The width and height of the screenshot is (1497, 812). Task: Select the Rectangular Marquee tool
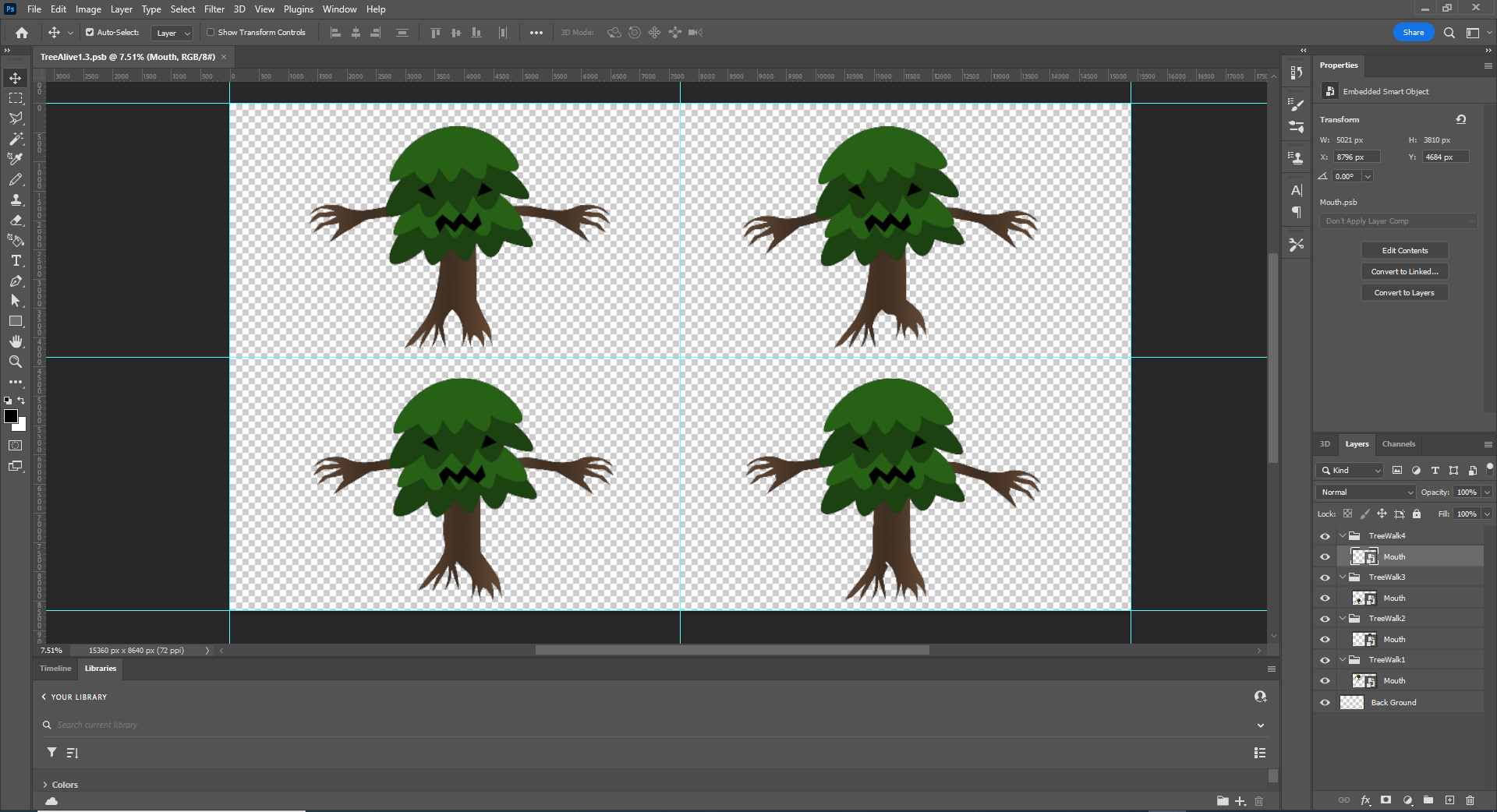click(16, 98)
